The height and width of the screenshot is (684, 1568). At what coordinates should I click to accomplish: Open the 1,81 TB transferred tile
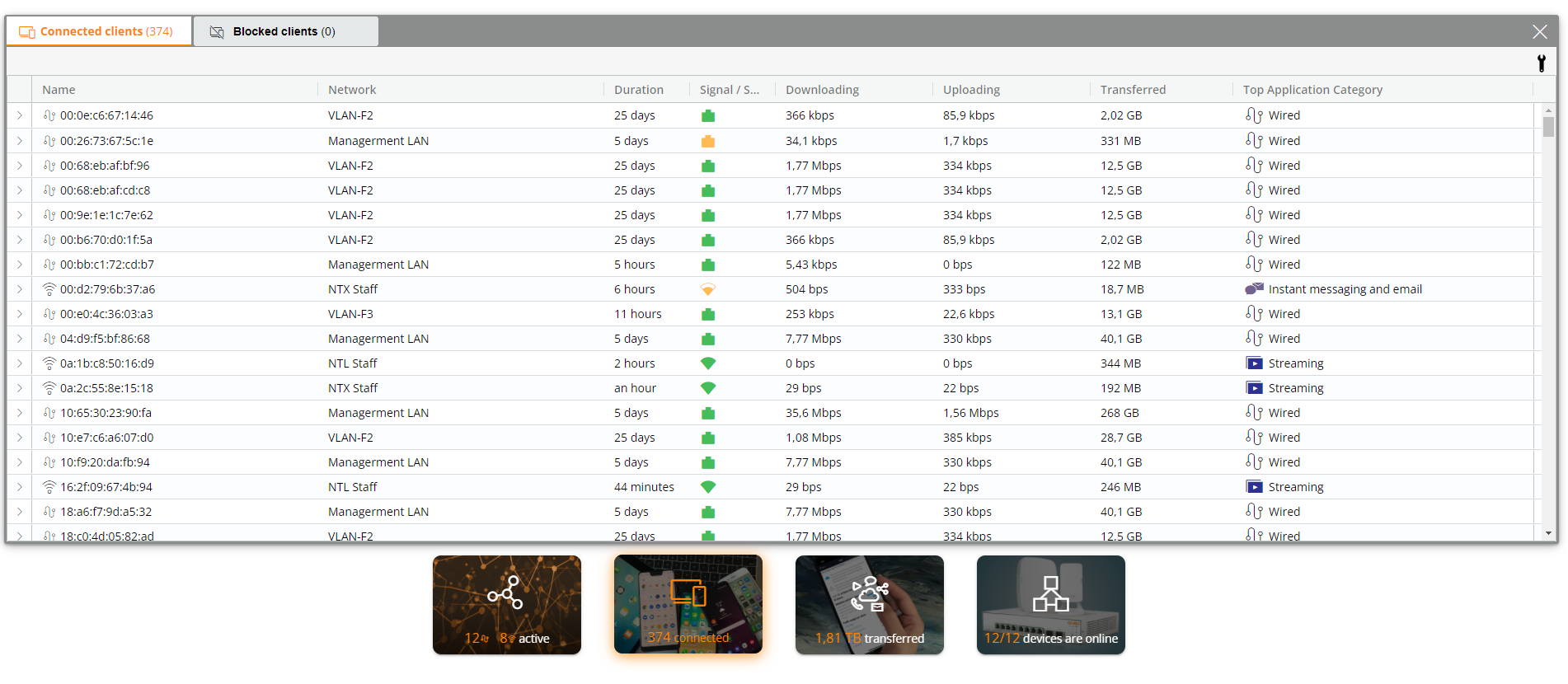coord(870,605)
